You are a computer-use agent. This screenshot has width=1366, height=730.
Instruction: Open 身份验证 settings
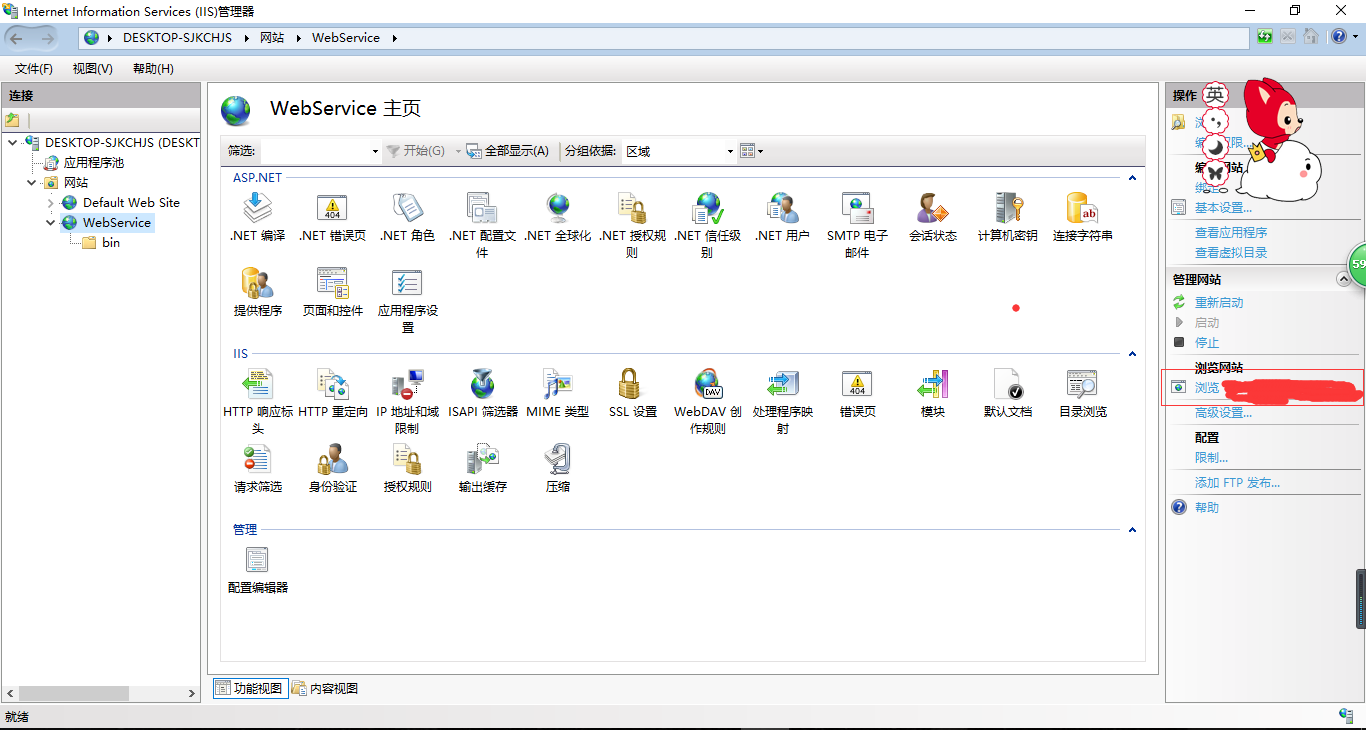pos(332,467)
